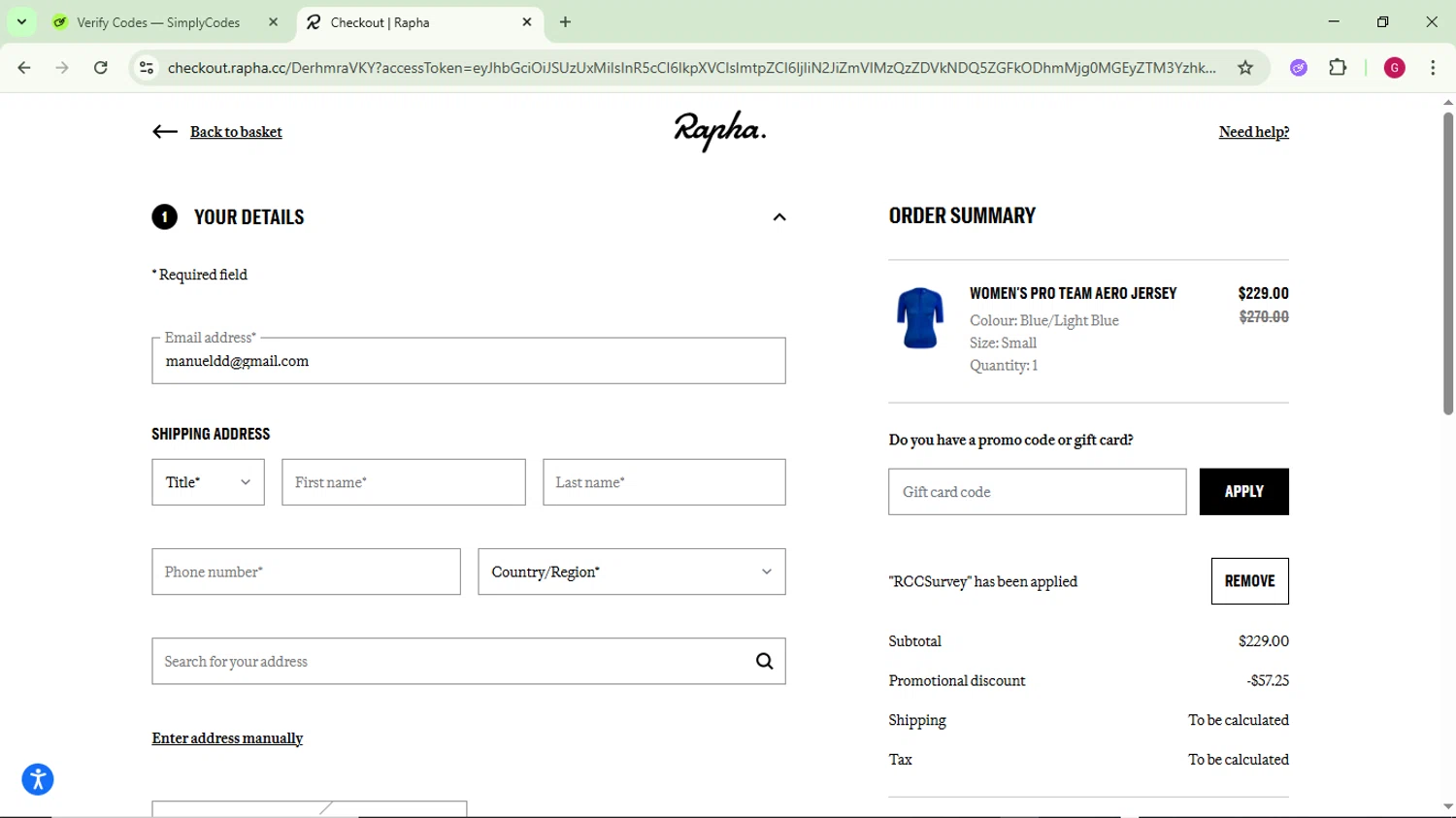Viewport: 1456px width, 818px height.
Task: Click the blue jersey product thumbnail
Action: coord(920,318)
